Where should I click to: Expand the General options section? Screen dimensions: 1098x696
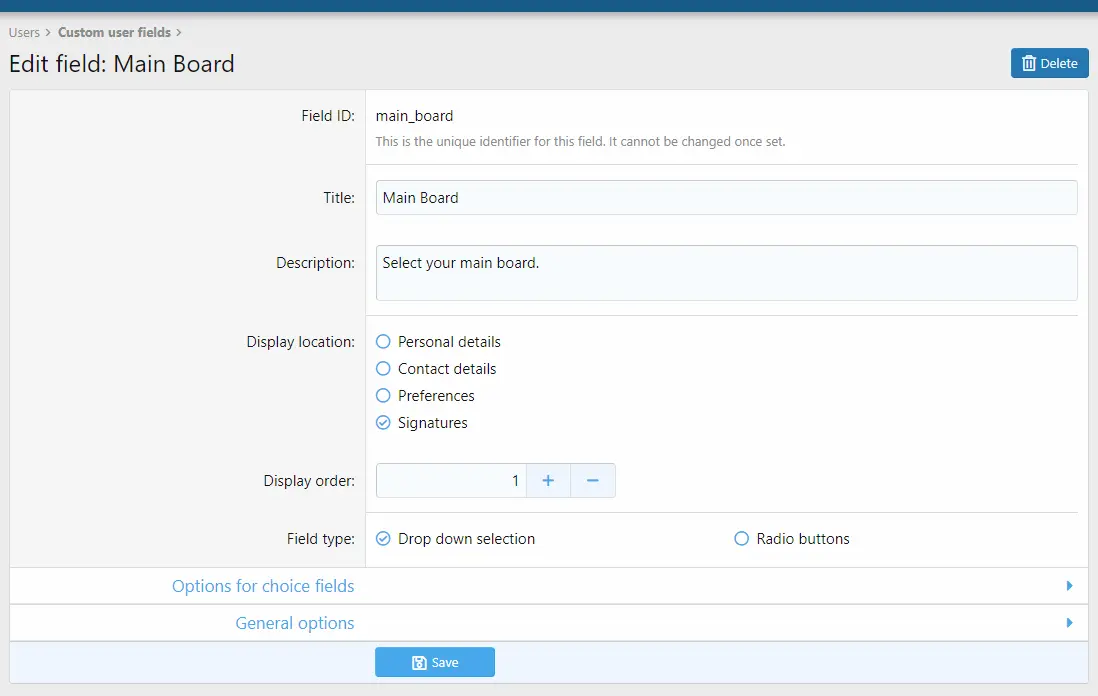tap(549, 623)
